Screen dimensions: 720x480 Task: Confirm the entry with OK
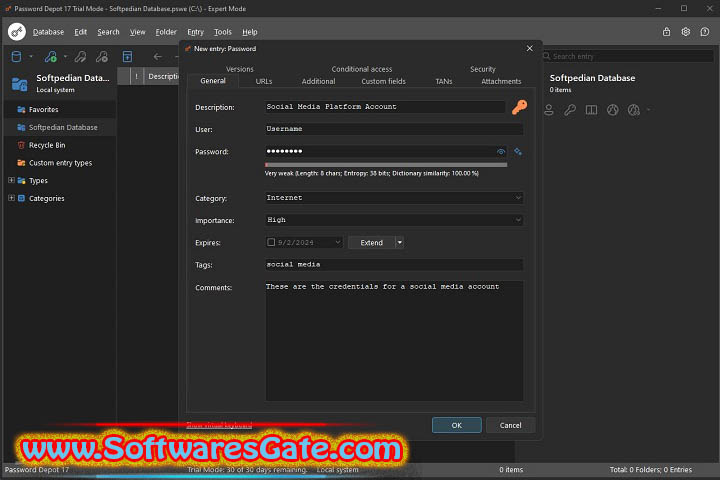click(456, 425)
